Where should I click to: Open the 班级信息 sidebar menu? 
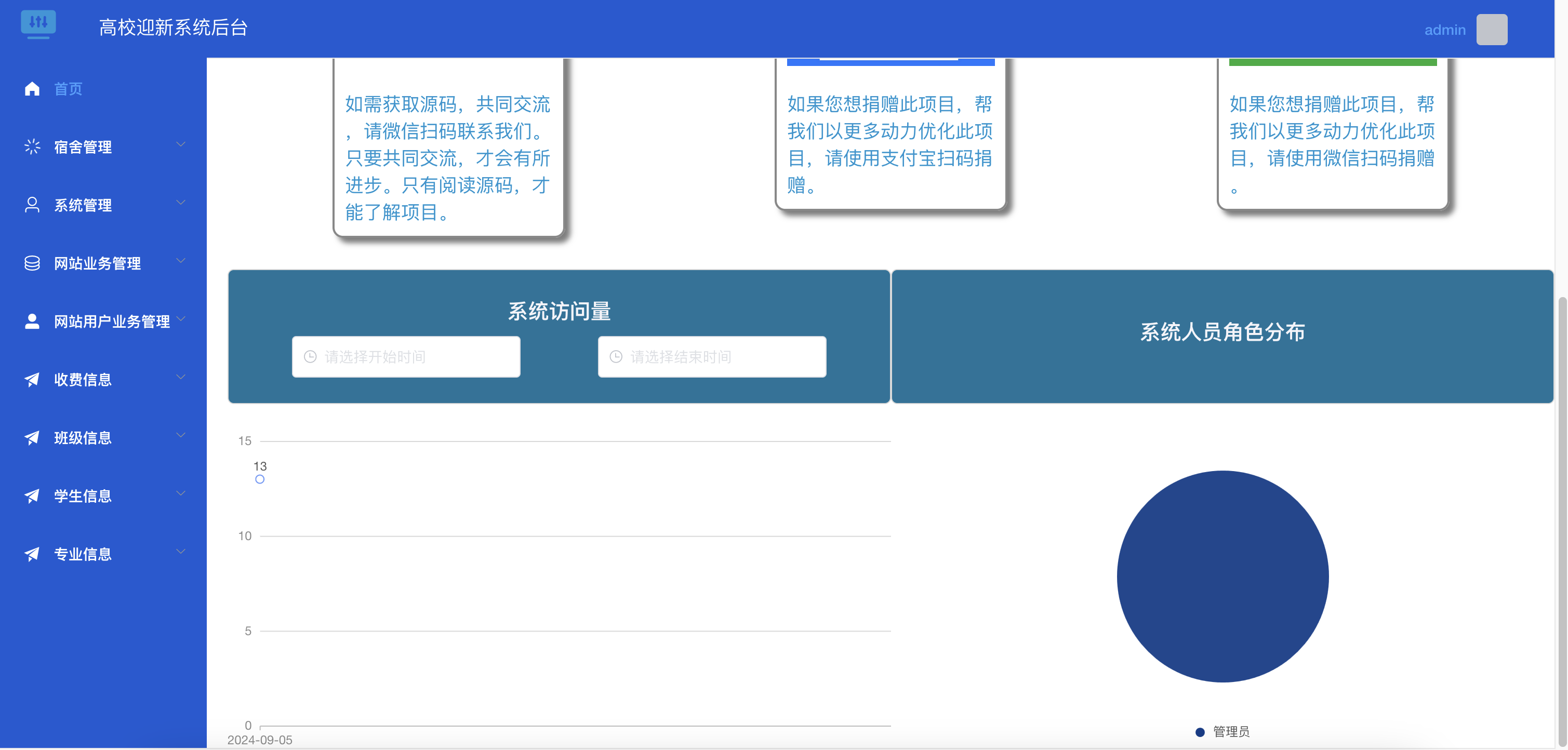point(103,437)
